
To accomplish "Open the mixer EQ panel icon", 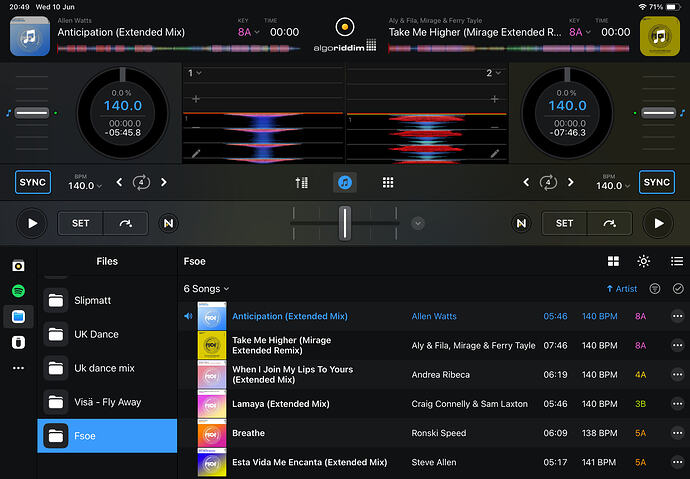I will [x=301, y=183].
